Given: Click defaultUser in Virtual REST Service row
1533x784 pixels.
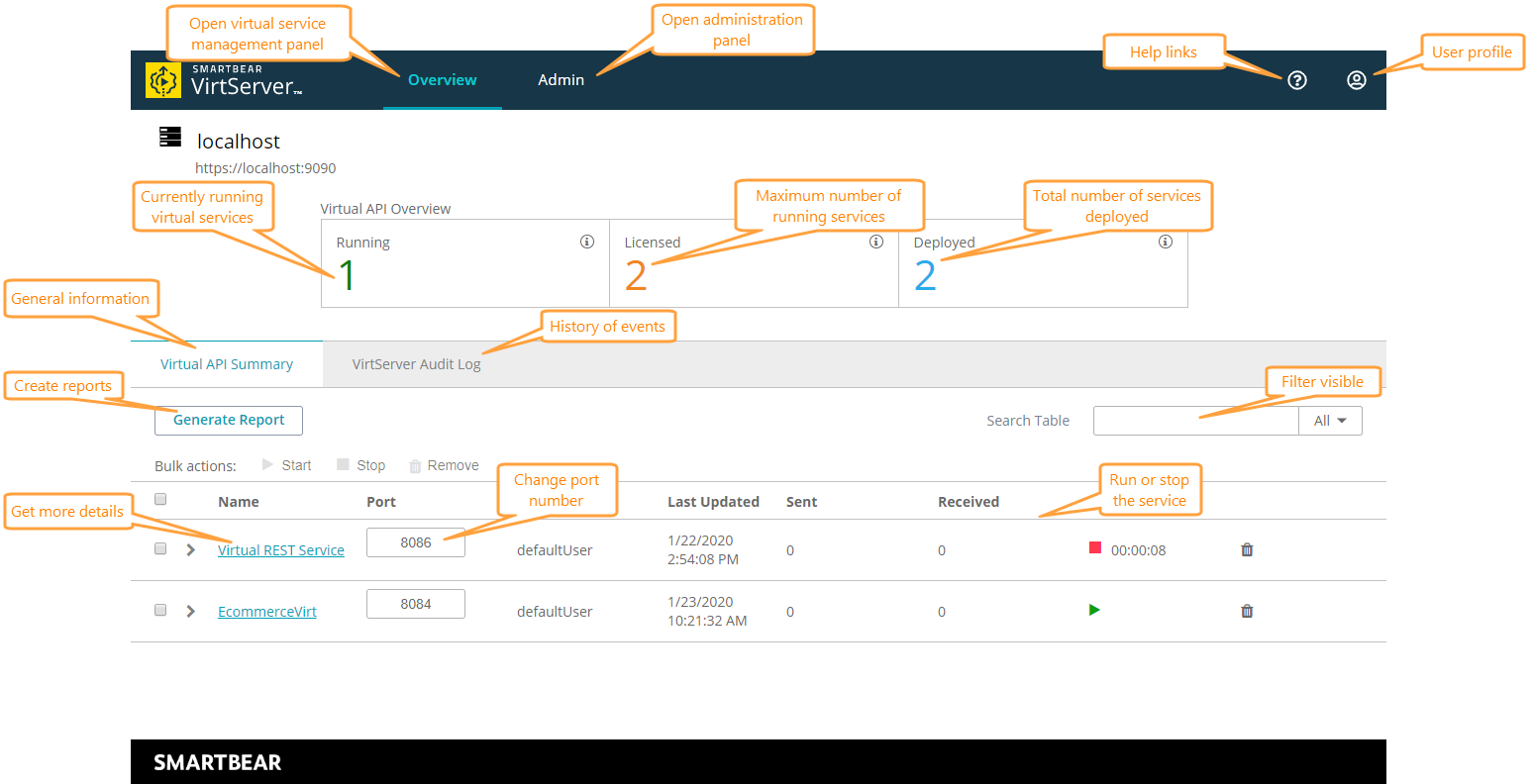Looking at the screenshot, I should (x=555, y=550).
